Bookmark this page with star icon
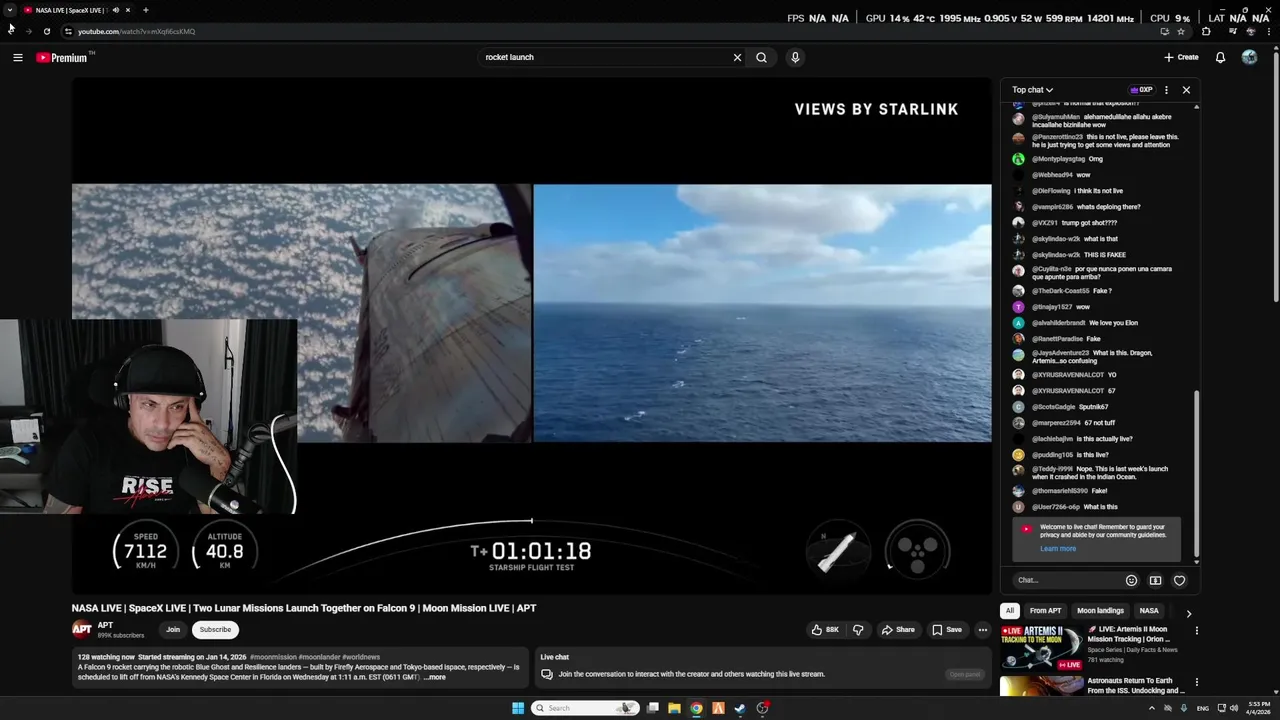 (x=1182, y=31)
